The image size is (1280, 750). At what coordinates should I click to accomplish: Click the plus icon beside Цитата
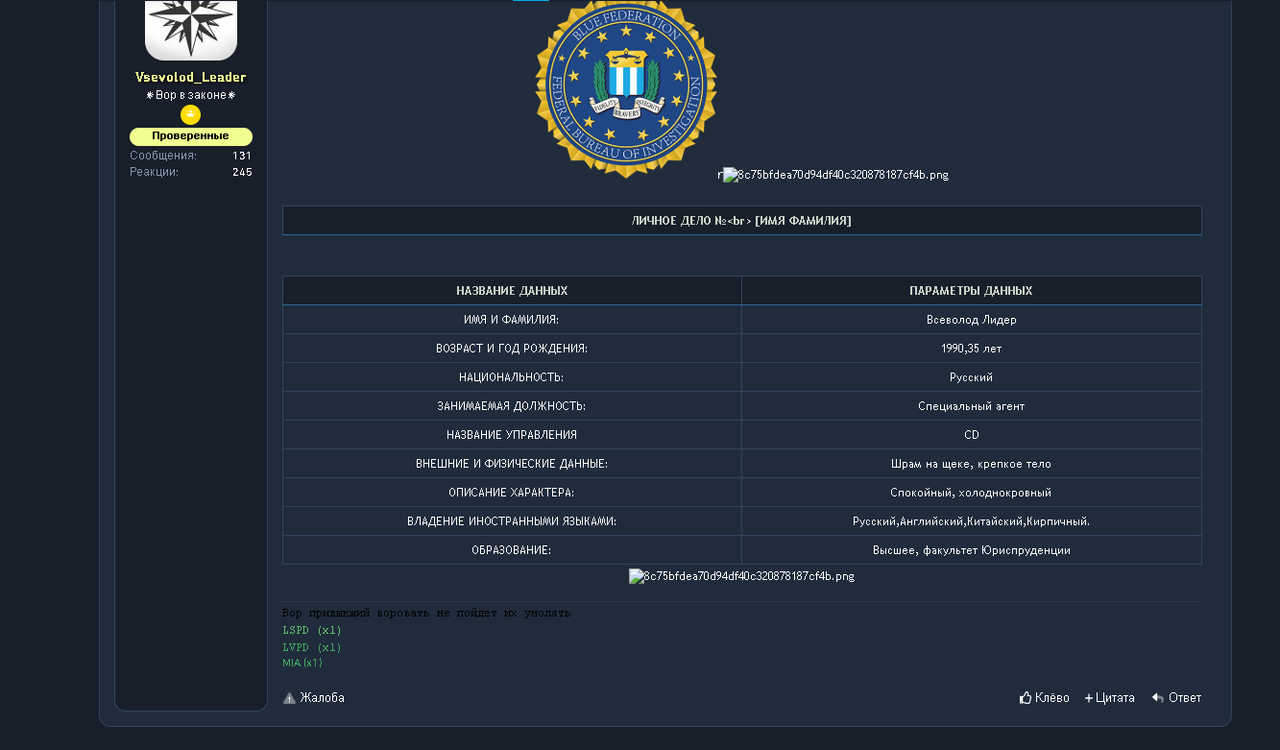(1089, 698)
